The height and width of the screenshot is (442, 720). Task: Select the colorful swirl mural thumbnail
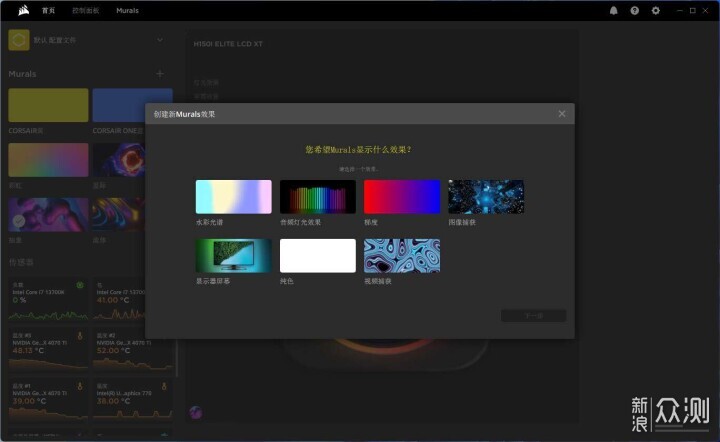pos(119,214)
